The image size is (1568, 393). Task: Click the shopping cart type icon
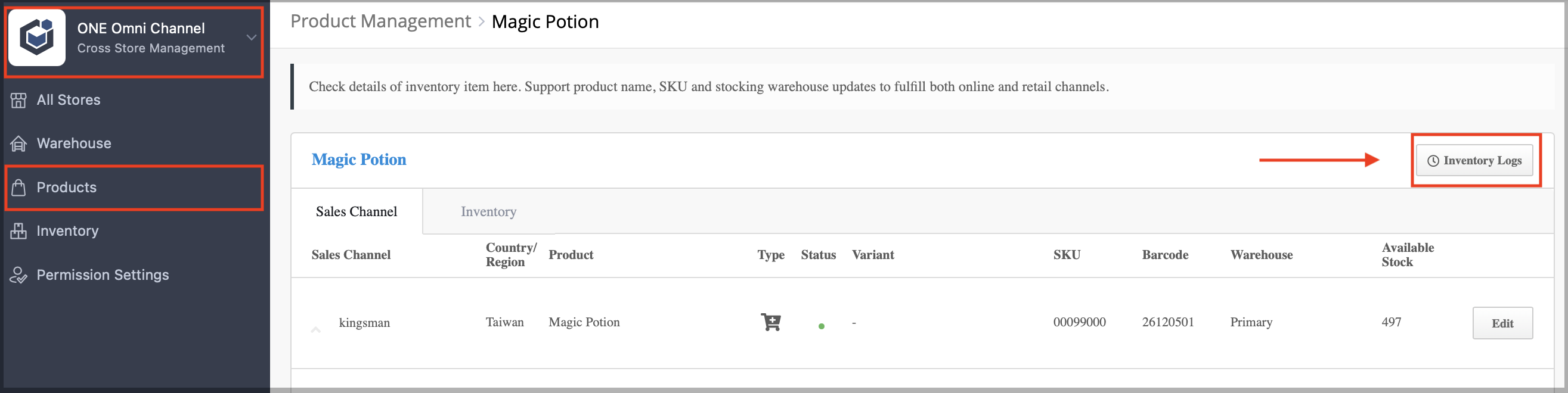pyautogui.click(x=771, y=322)
